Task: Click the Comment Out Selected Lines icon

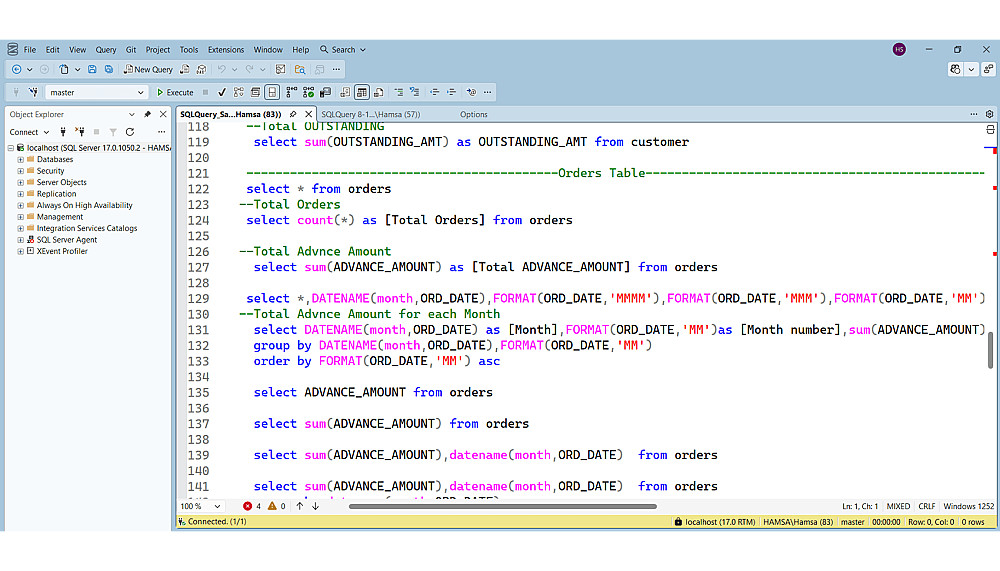Action: pyautogui.click(x=399, y=93)
